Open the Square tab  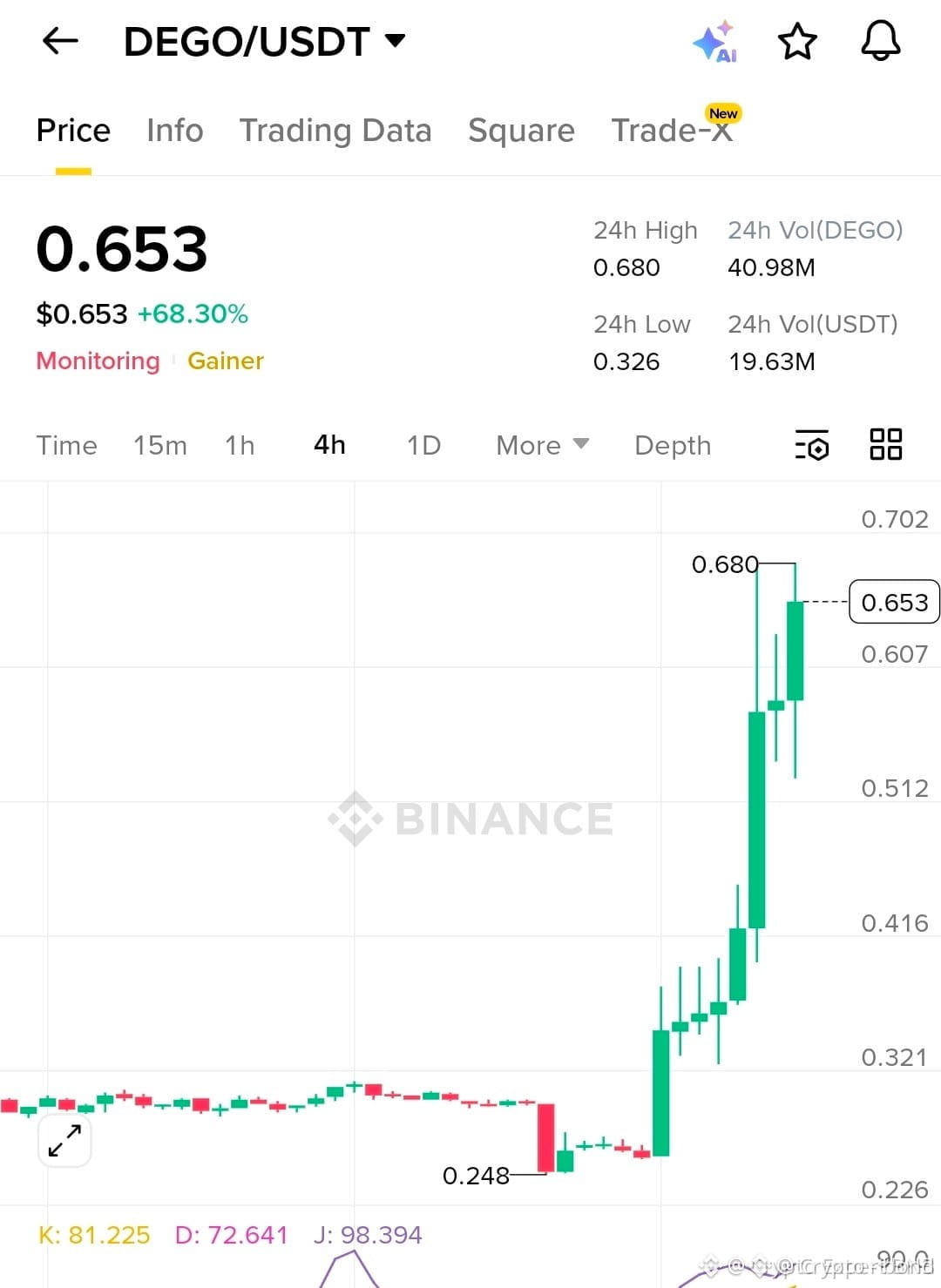pyautogui.click(x=521, y=131)
